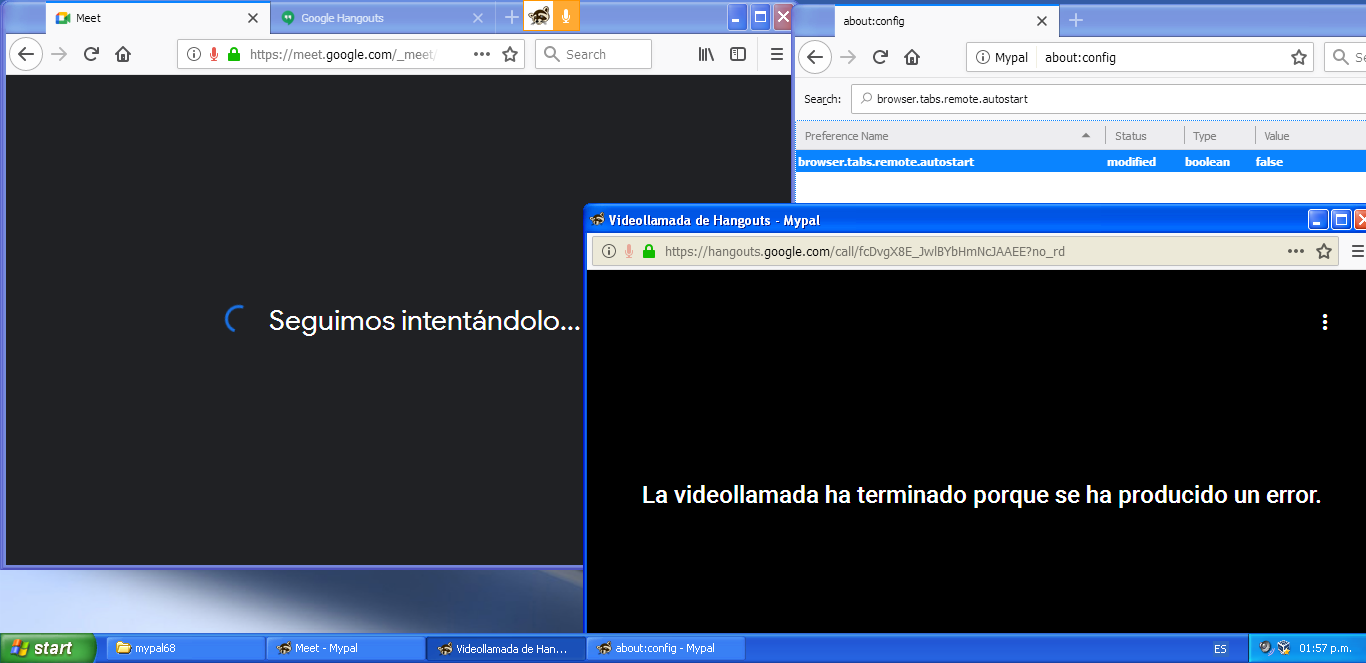Click forward arrow in about:config window
Image resolution: width=1366 pixels, height=663 pixels.
click(848, 57)
